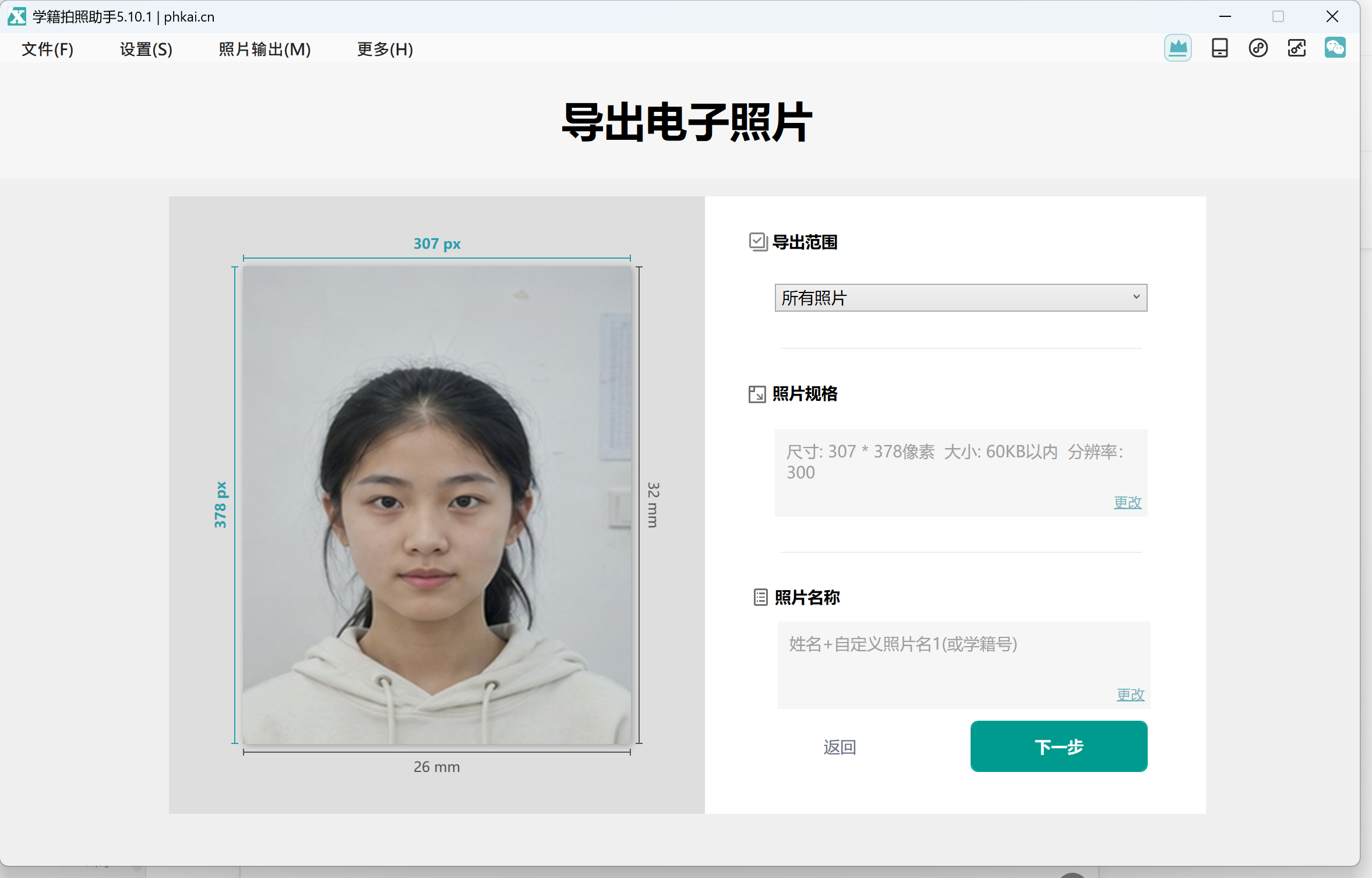The image size is (1372, 878).
Task: Click the 26 mm width label
Action: click(436, 767)
